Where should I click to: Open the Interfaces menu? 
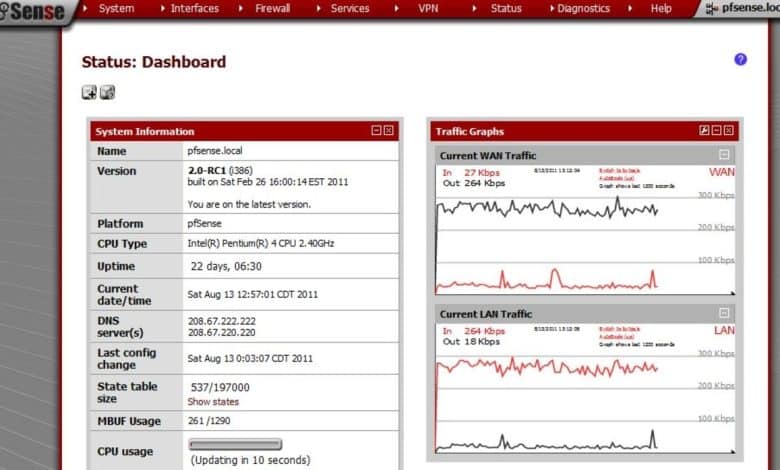click(195, 8)
